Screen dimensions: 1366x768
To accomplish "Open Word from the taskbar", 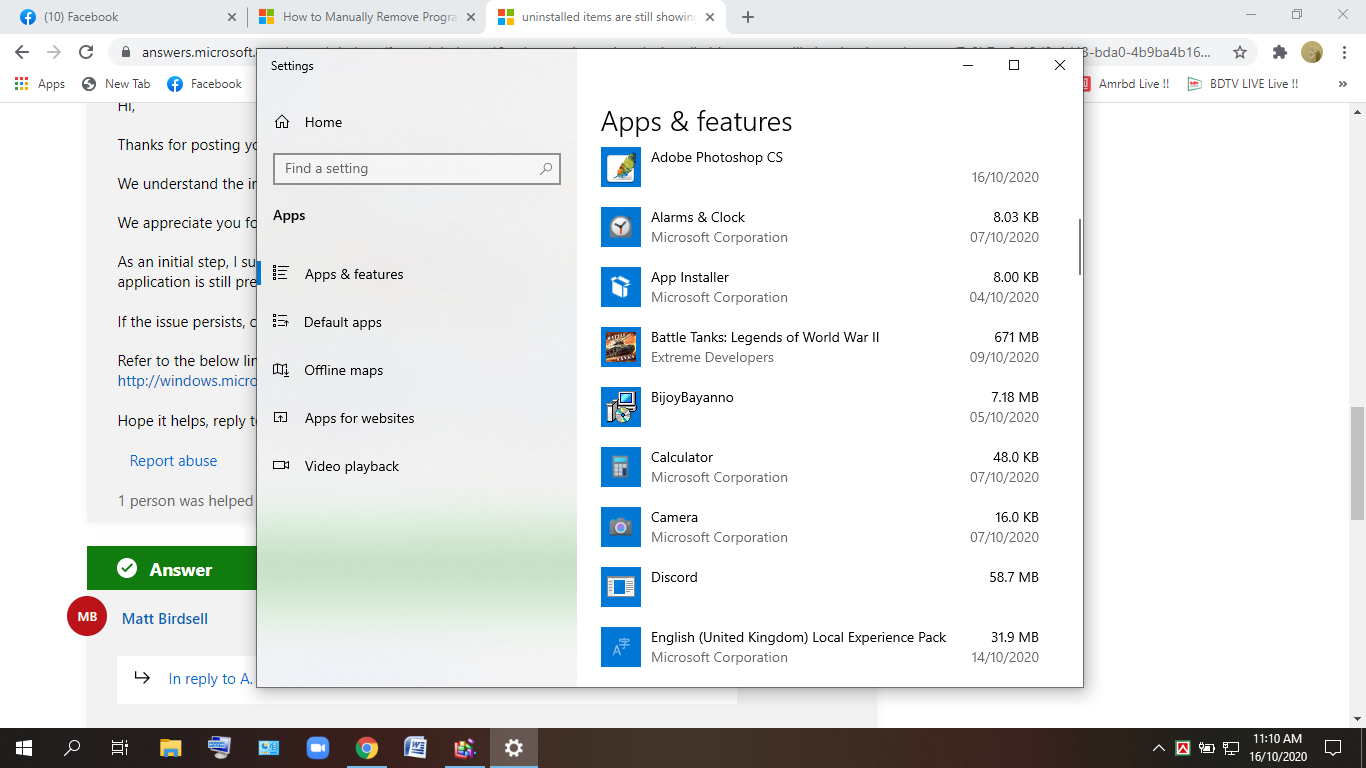I will click(x=415, y=748).
